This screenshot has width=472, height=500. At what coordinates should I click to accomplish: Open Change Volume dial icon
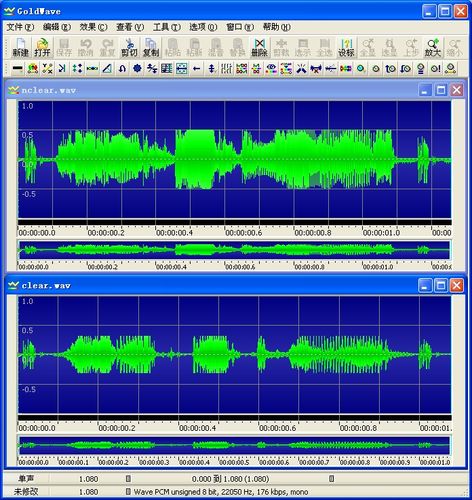pos(376,69)
